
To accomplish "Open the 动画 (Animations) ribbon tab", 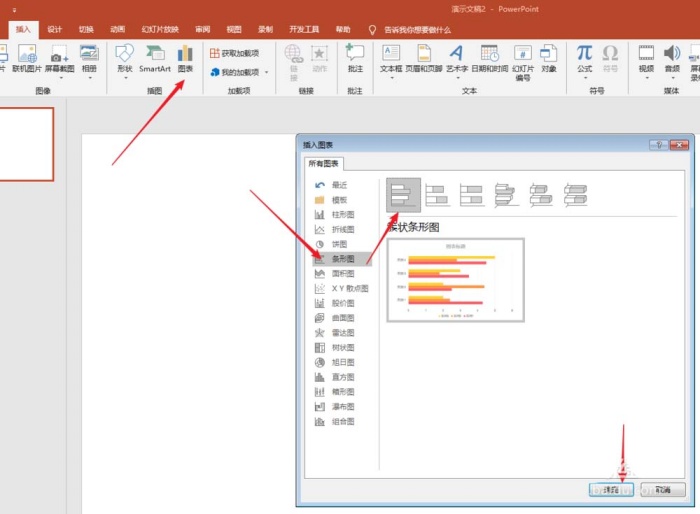I will [x=118, y=30].
